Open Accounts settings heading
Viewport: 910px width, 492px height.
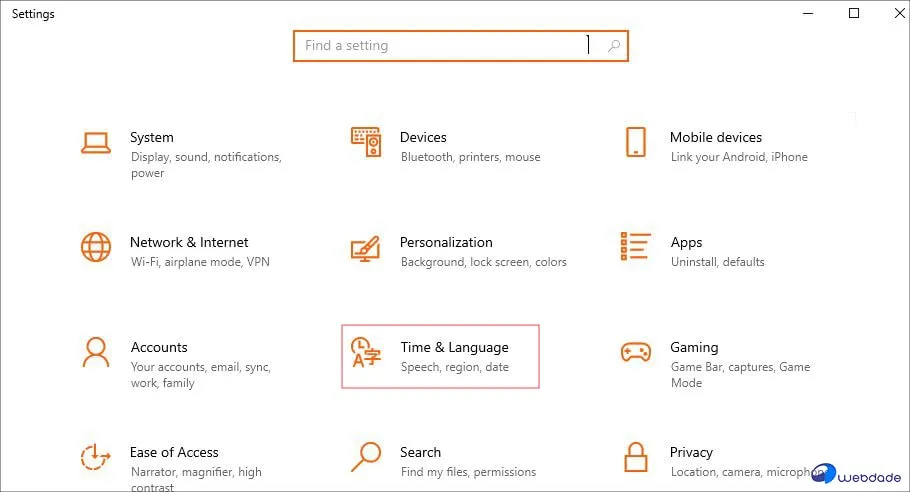click(159, 348)
